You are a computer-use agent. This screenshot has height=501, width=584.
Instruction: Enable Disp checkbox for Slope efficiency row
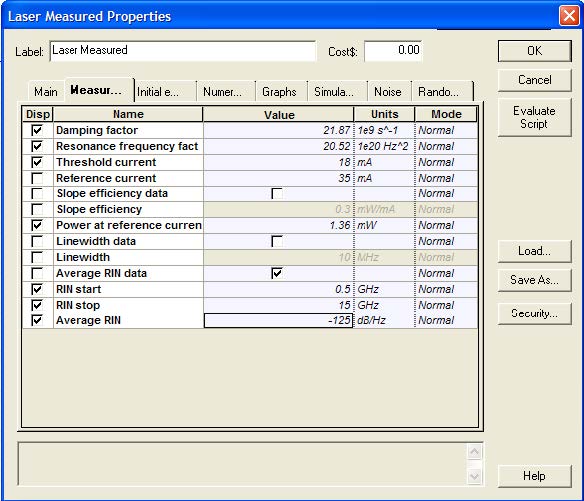[x=37, y=209]
